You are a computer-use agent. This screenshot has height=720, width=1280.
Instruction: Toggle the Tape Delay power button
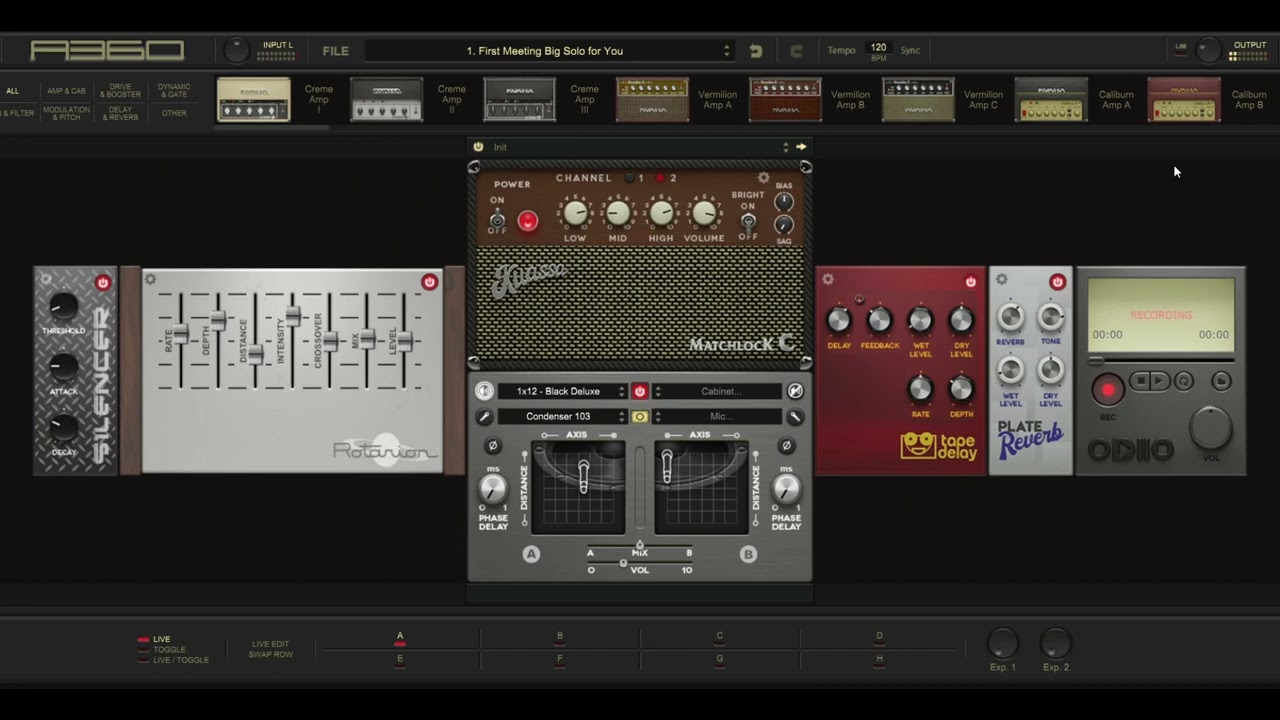[x=970, y=282]
